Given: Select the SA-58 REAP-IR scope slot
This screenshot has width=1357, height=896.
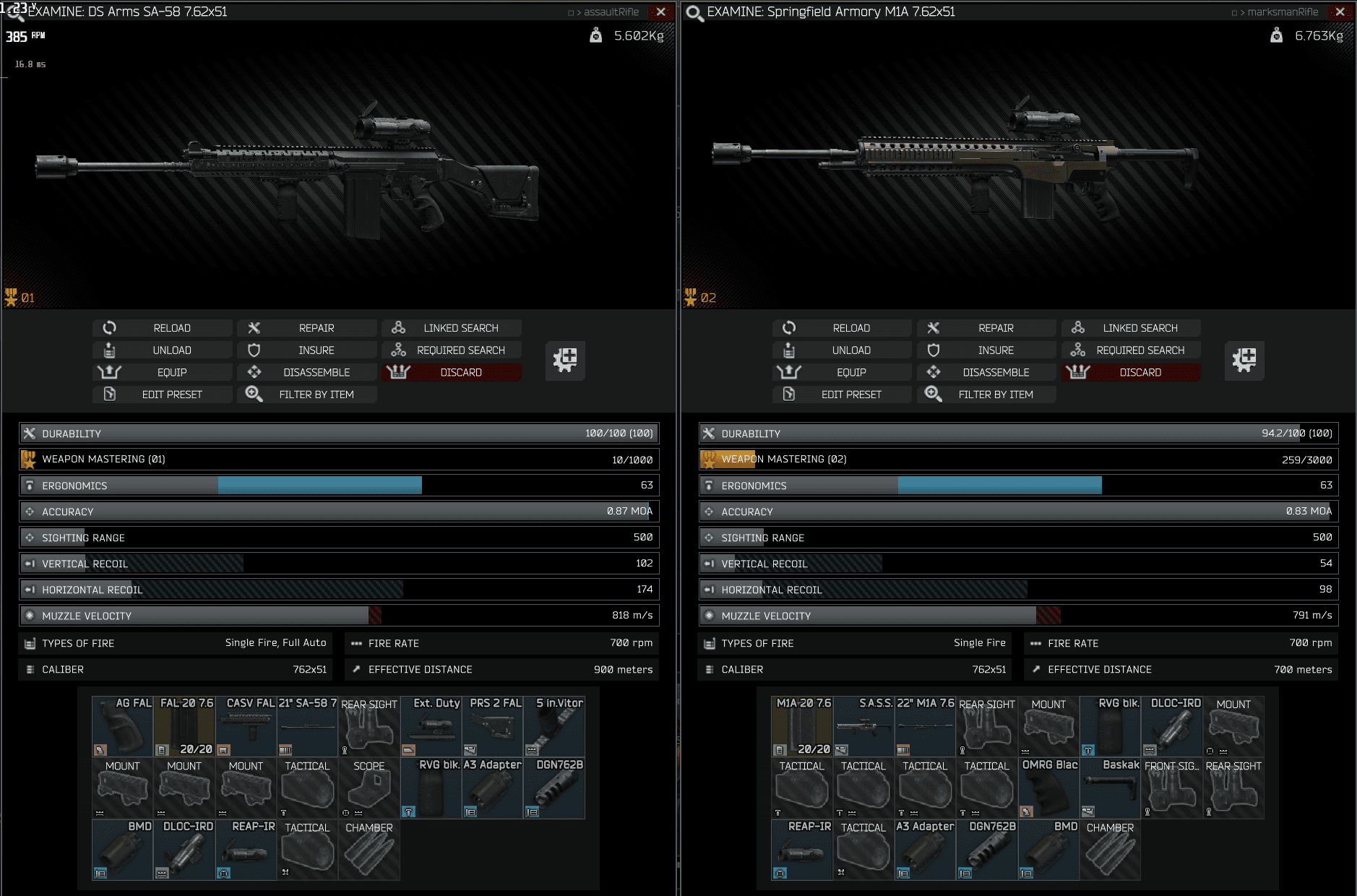Looking at the screenshot, I should pos(246,850).
